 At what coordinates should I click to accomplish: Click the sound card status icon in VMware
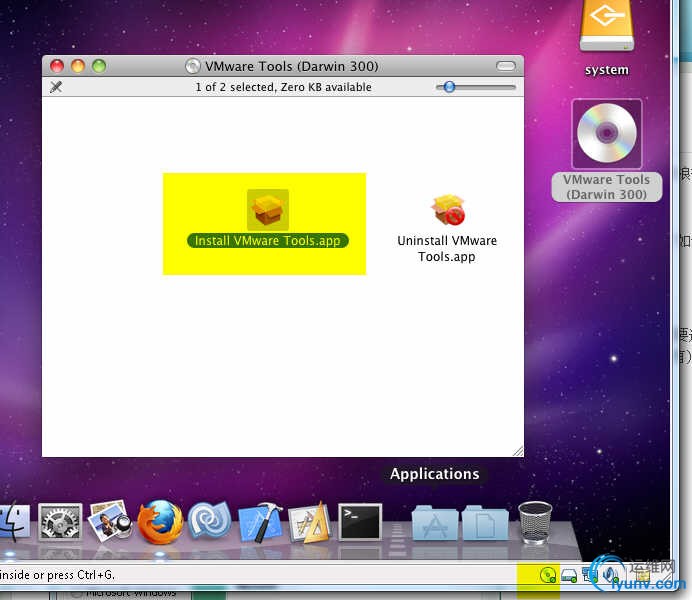[x=611, y=575]
